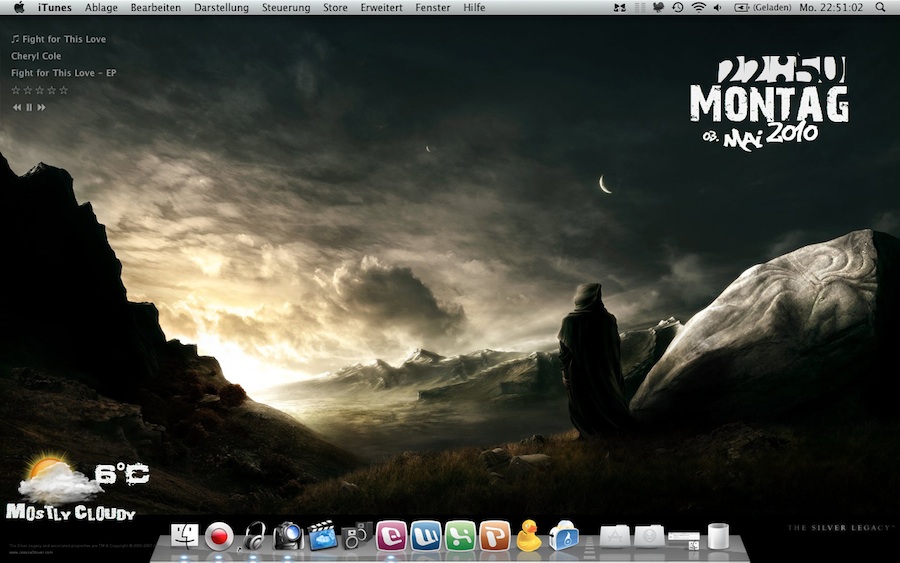The height and width of the screenshot is (563, 900).
Task: Open the toaster music app in Dock
Action: (x=563, y=536)
